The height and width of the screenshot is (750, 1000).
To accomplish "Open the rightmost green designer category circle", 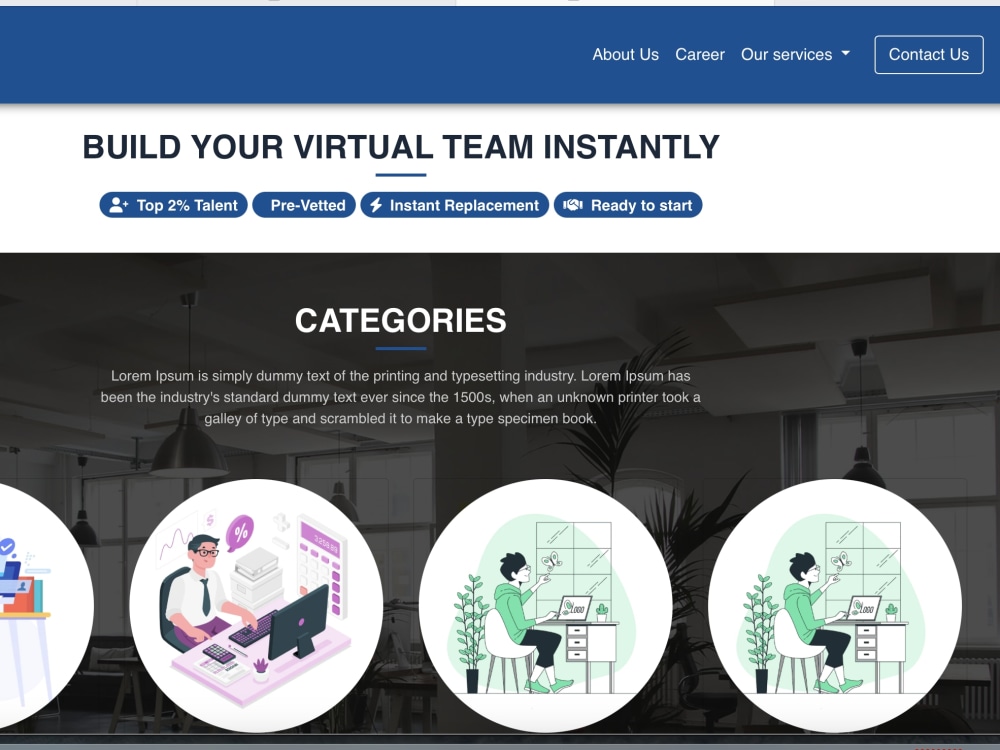I will click(835, 606).
